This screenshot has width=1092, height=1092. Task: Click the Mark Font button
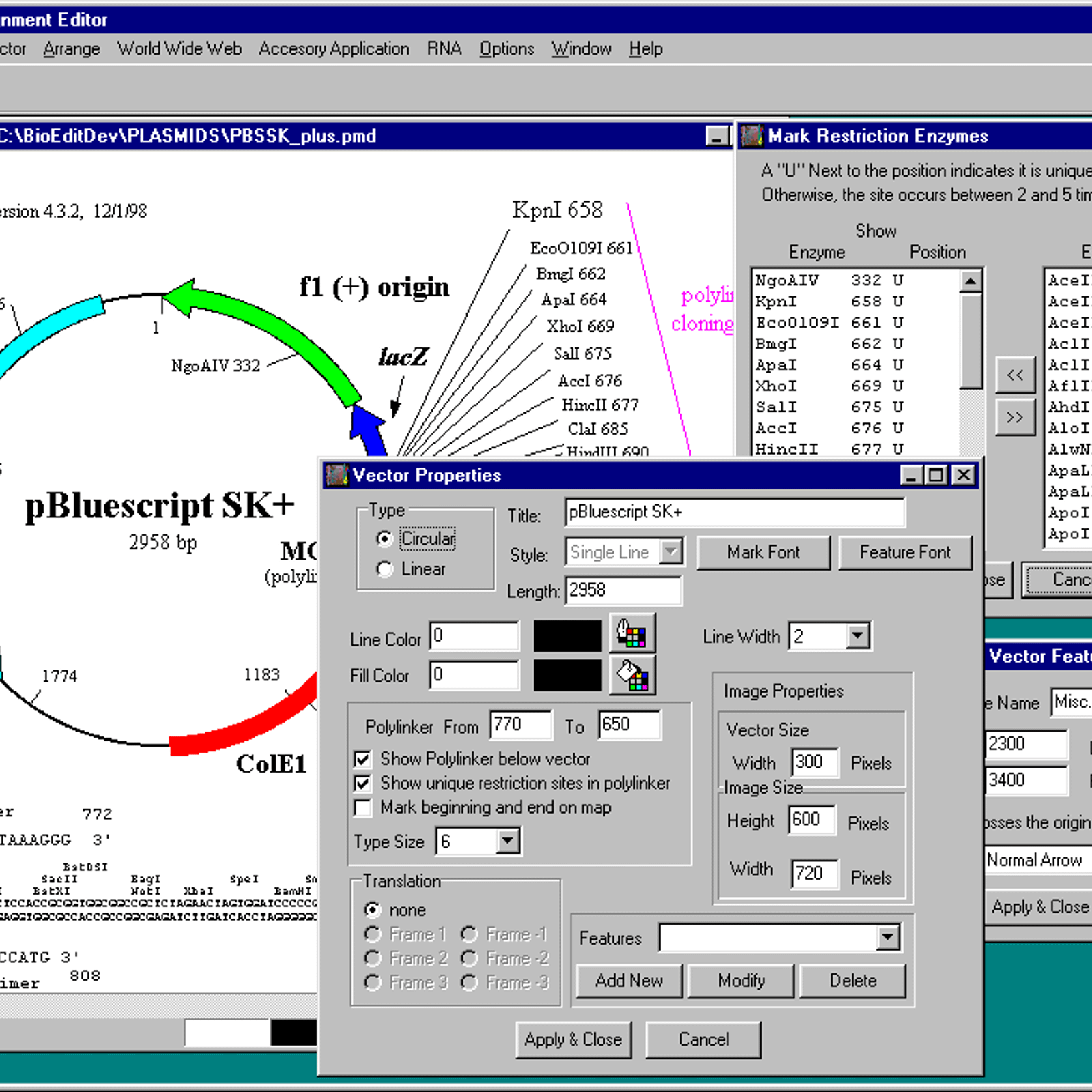click(764, 552)
